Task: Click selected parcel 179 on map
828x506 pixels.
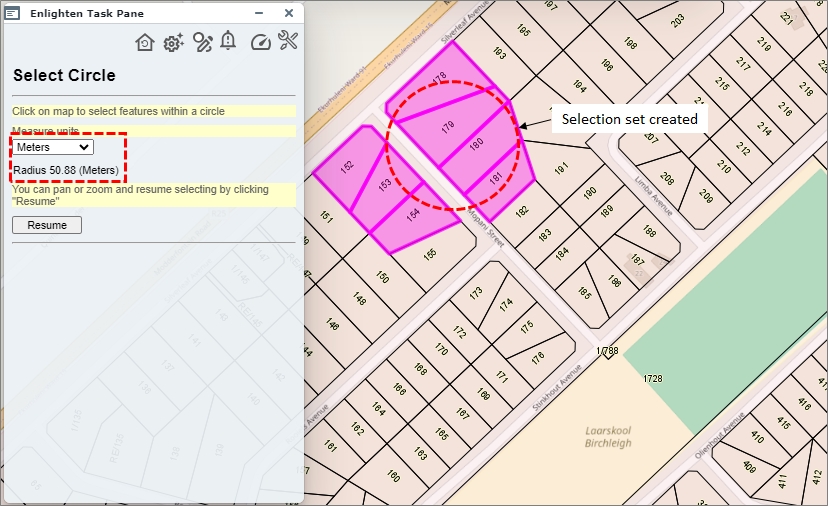Action: [447, 125]
